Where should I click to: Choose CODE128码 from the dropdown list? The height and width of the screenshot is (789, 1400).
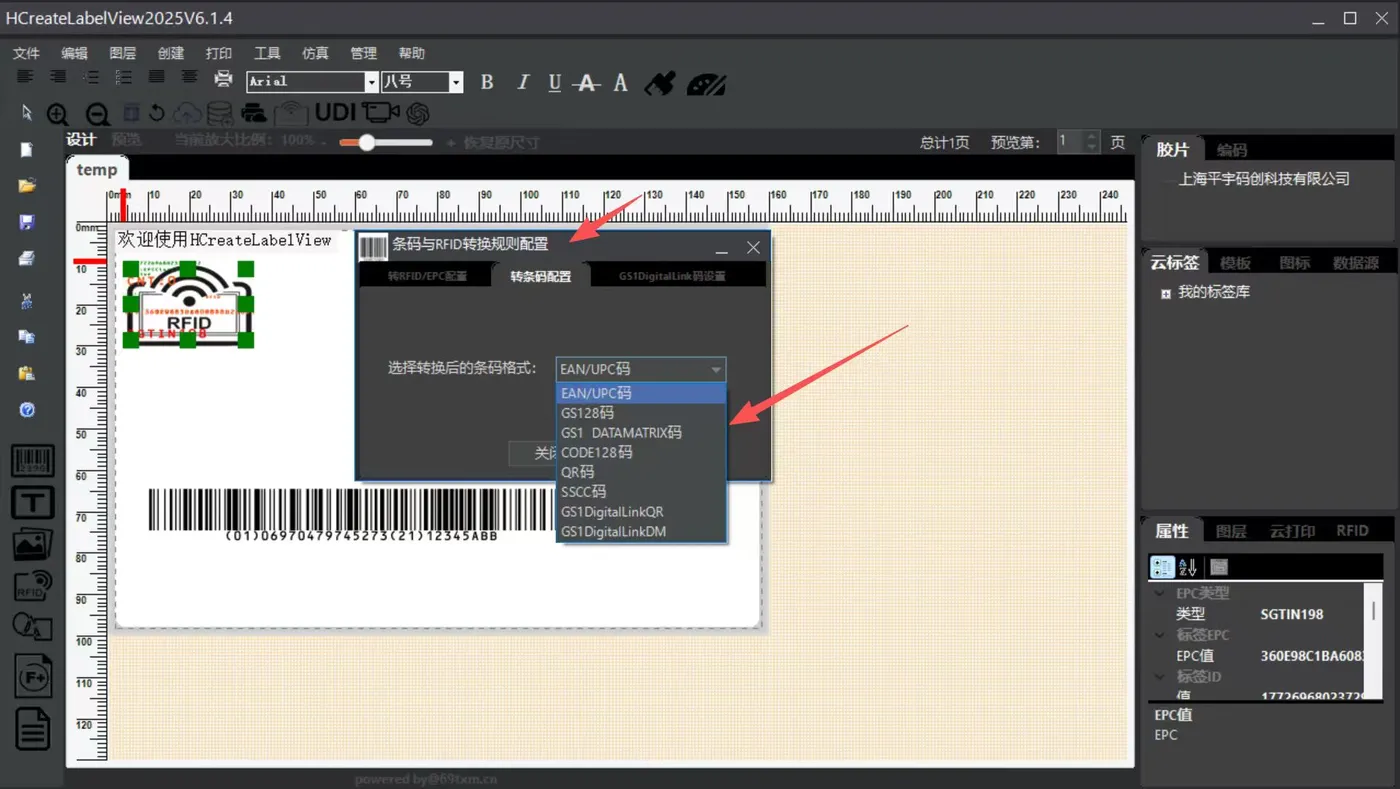pyautogui.click(x=641, y=452)
